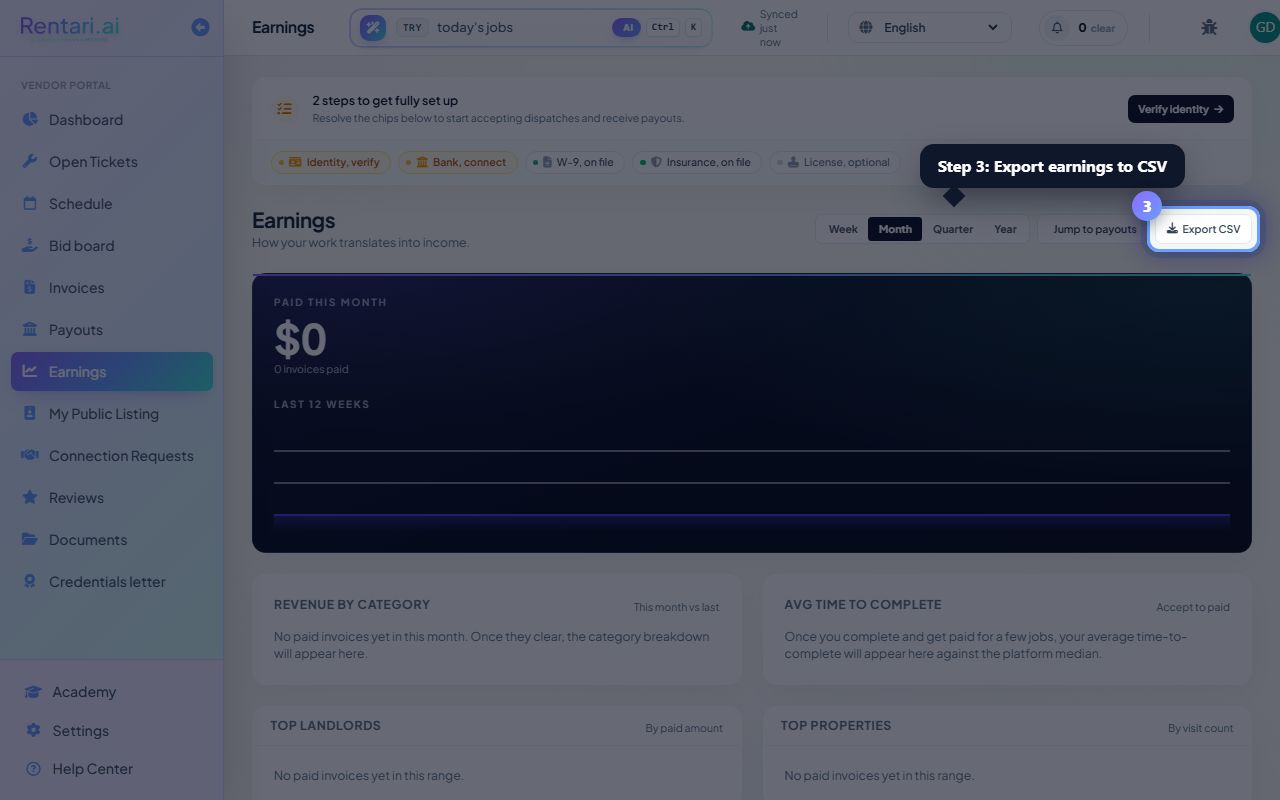Open Reviews in the sidebar
1280x800 pixels.
point(112,498)
